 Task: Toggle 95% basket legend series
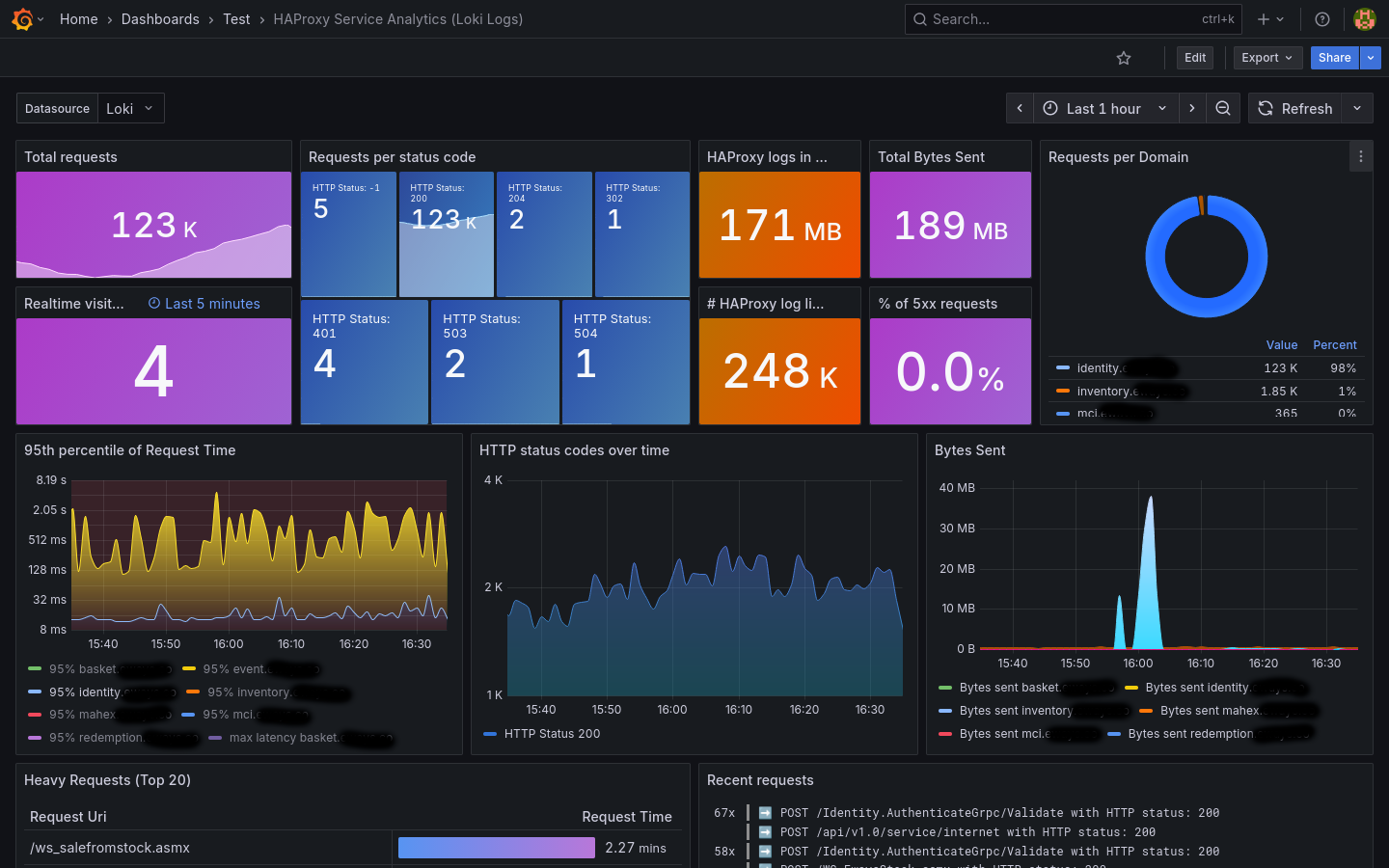82,669
